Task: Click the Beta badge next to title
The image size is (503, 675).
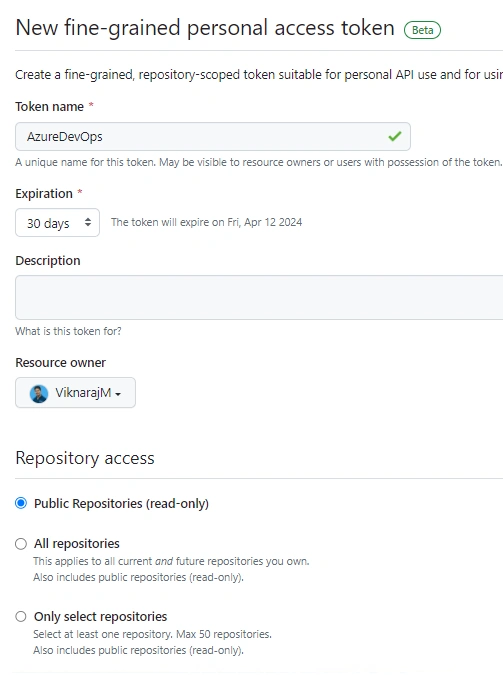Action: coord(422,30)
